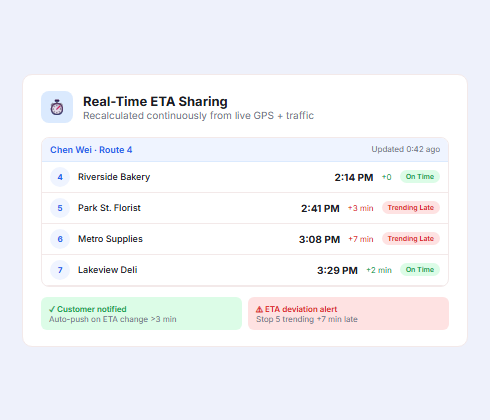The image size is (490, 420).
Task: Click the "Real-Time ETA Sharing" heading
Action: coord(155,101)
